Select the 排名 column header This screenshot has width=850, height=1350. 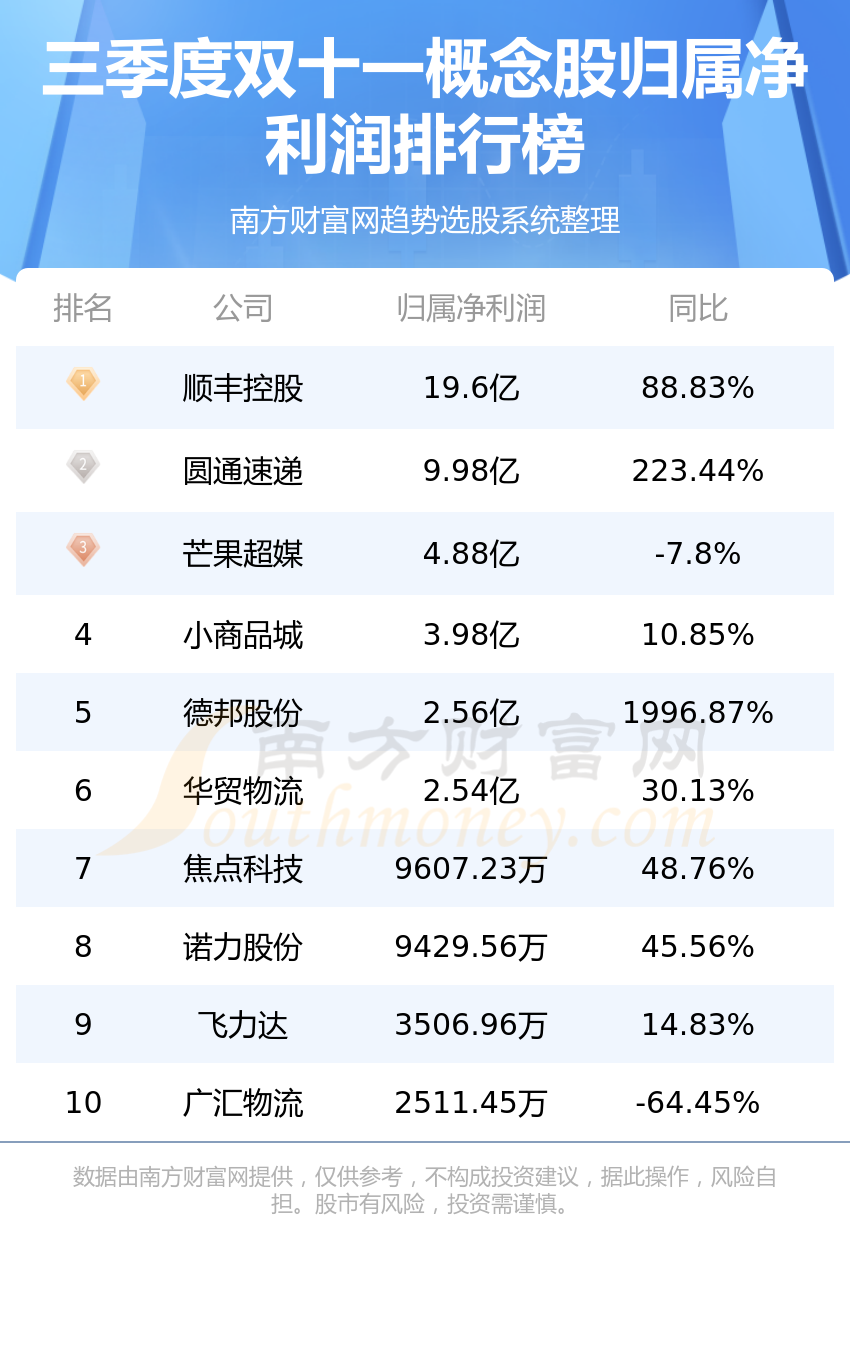coord(83,308)
